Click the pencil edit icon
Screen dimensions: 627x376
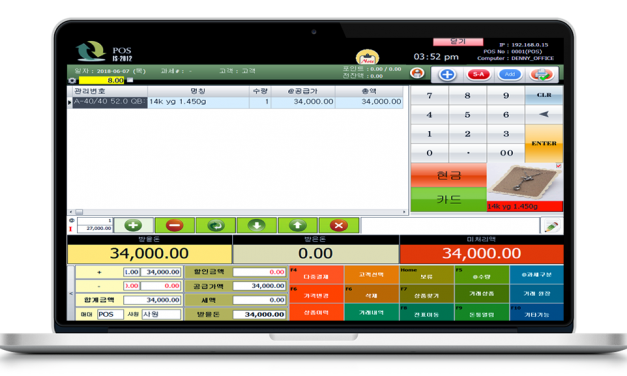[551, 226]
